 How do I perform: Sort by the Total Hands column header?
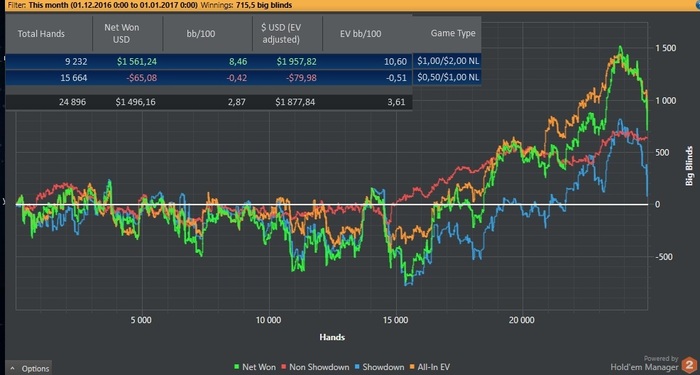(41, 34)
